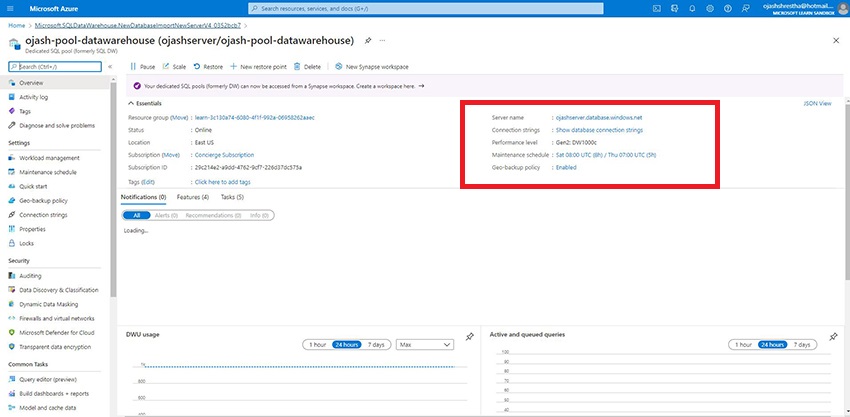Close the resource blade
This screenshot has height=417, width=850.
[836, 41]
